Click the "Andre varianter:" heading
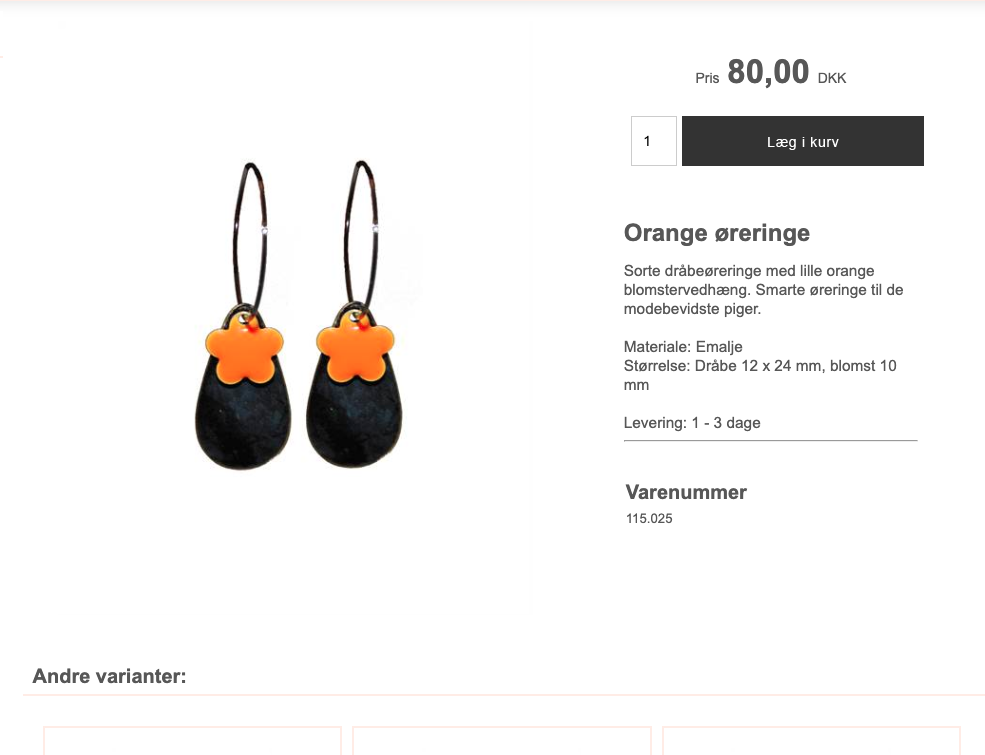This screenshot has width=985, height=755. 109,677
